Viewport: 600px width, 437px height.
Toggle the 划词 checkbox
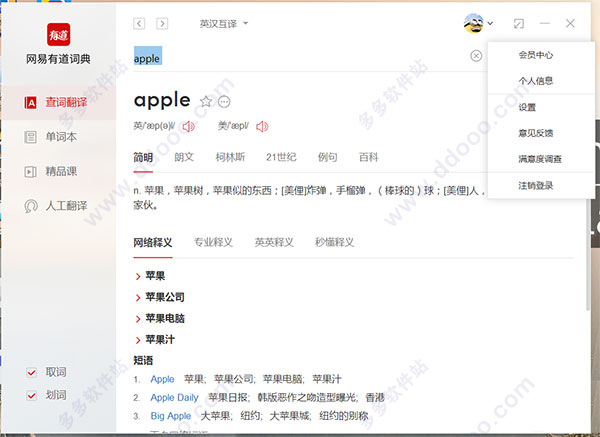[x=31, y=395]
